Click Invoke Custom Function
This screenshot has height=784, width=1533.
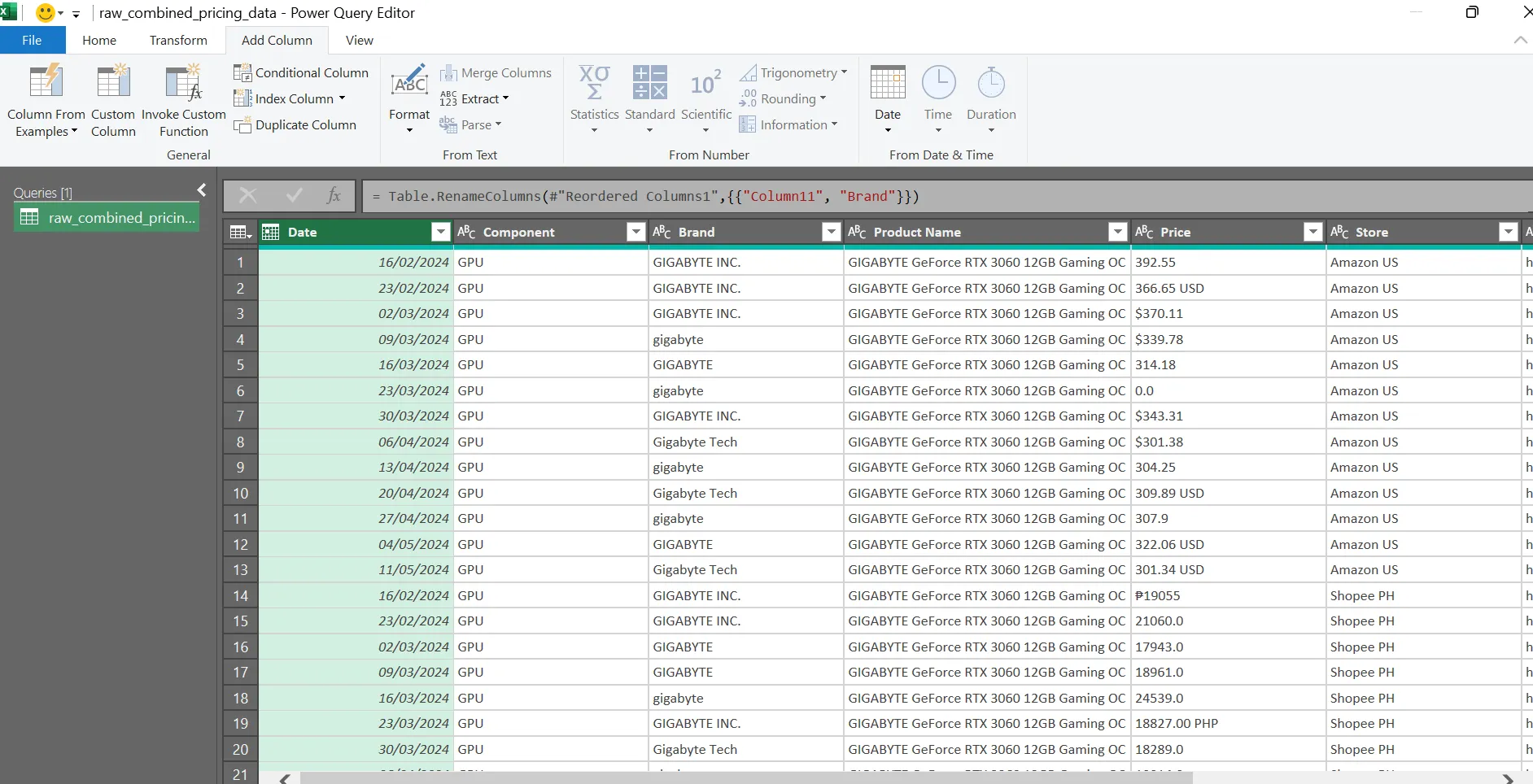tap(183, 98)
